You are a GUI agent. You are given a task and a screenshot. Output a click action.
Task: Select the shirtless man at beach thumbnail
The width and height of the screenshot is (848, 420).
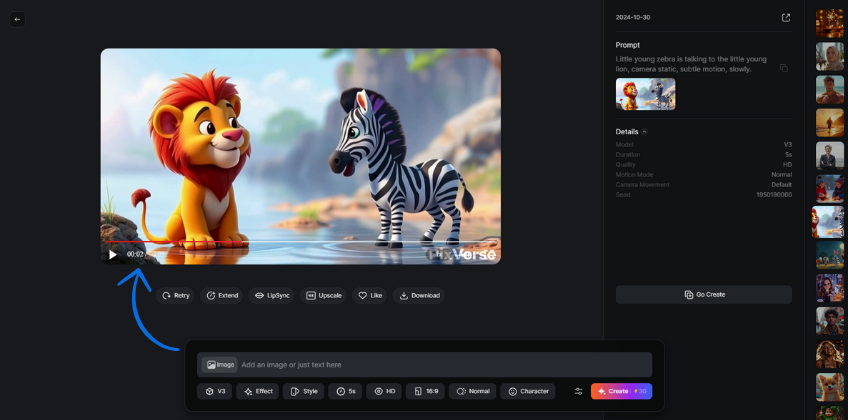[x=830, y=89]
